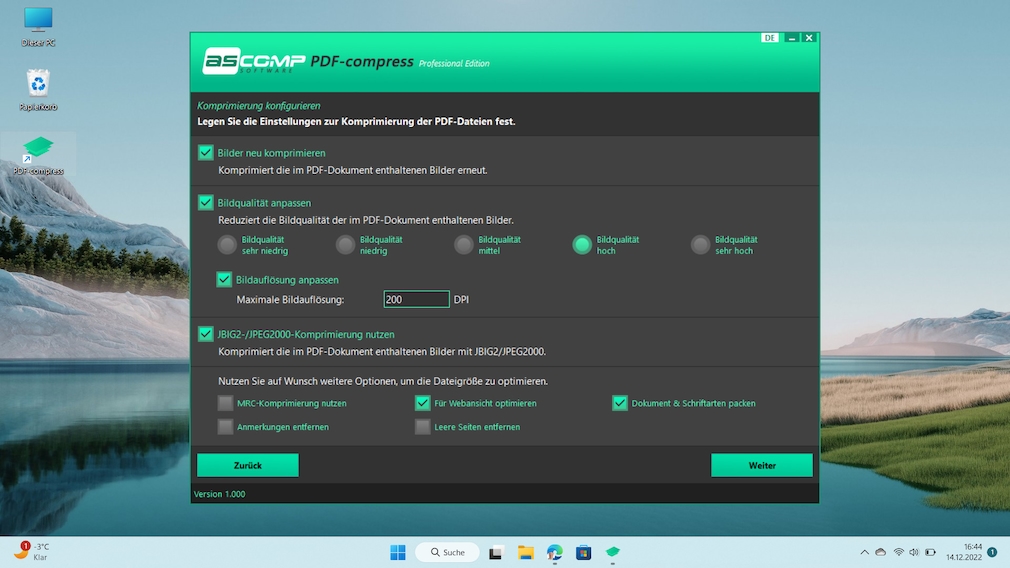Disable 'Für Webansicht optimieren' checkbox
1010x568 pixels.
[x=422, y=403]
